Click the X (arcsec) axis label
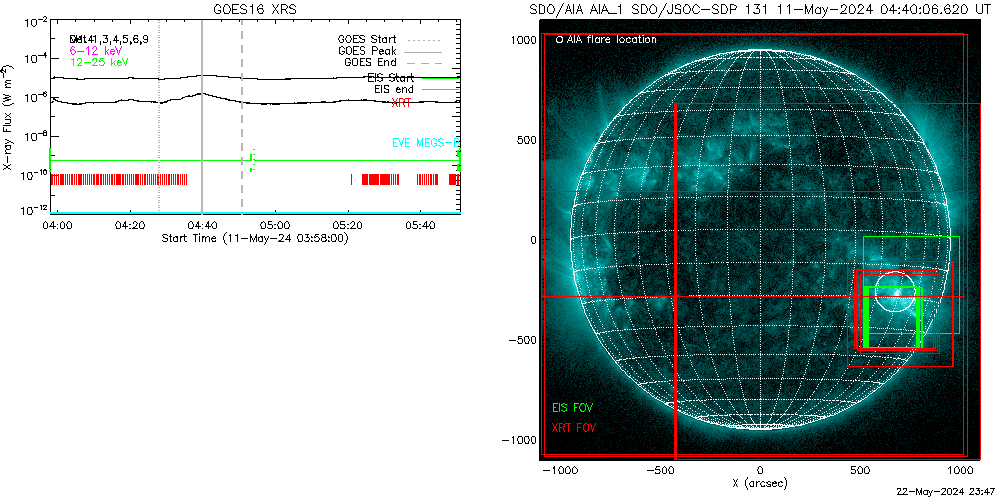This screenshot has height=500, width=1000. (x=760, y=483)
